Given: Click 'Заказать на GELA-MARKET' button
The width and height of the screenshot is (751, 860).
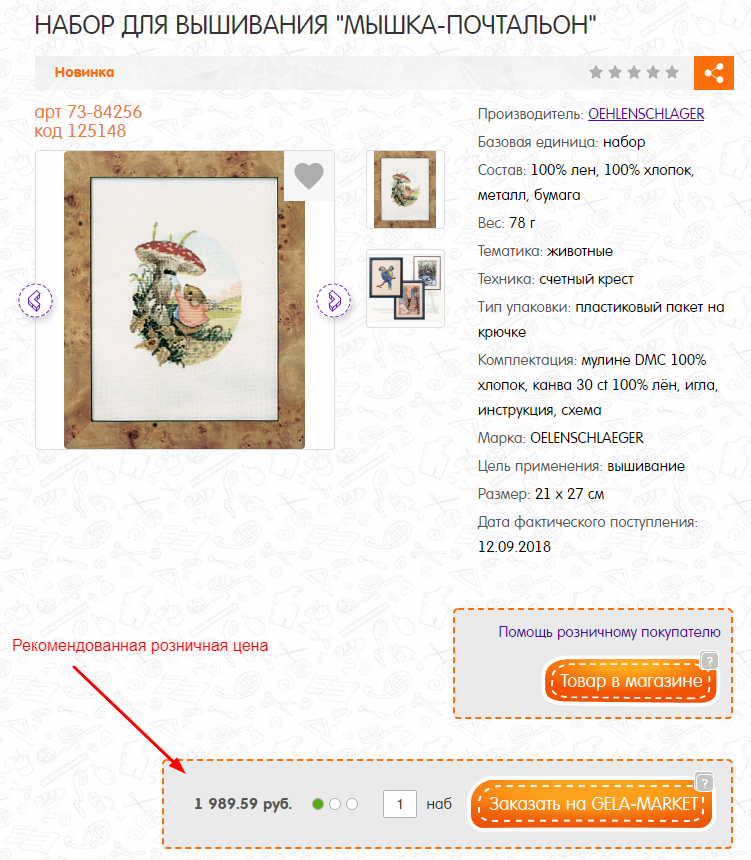Looking at the screenshot, I should click(592, 804).
